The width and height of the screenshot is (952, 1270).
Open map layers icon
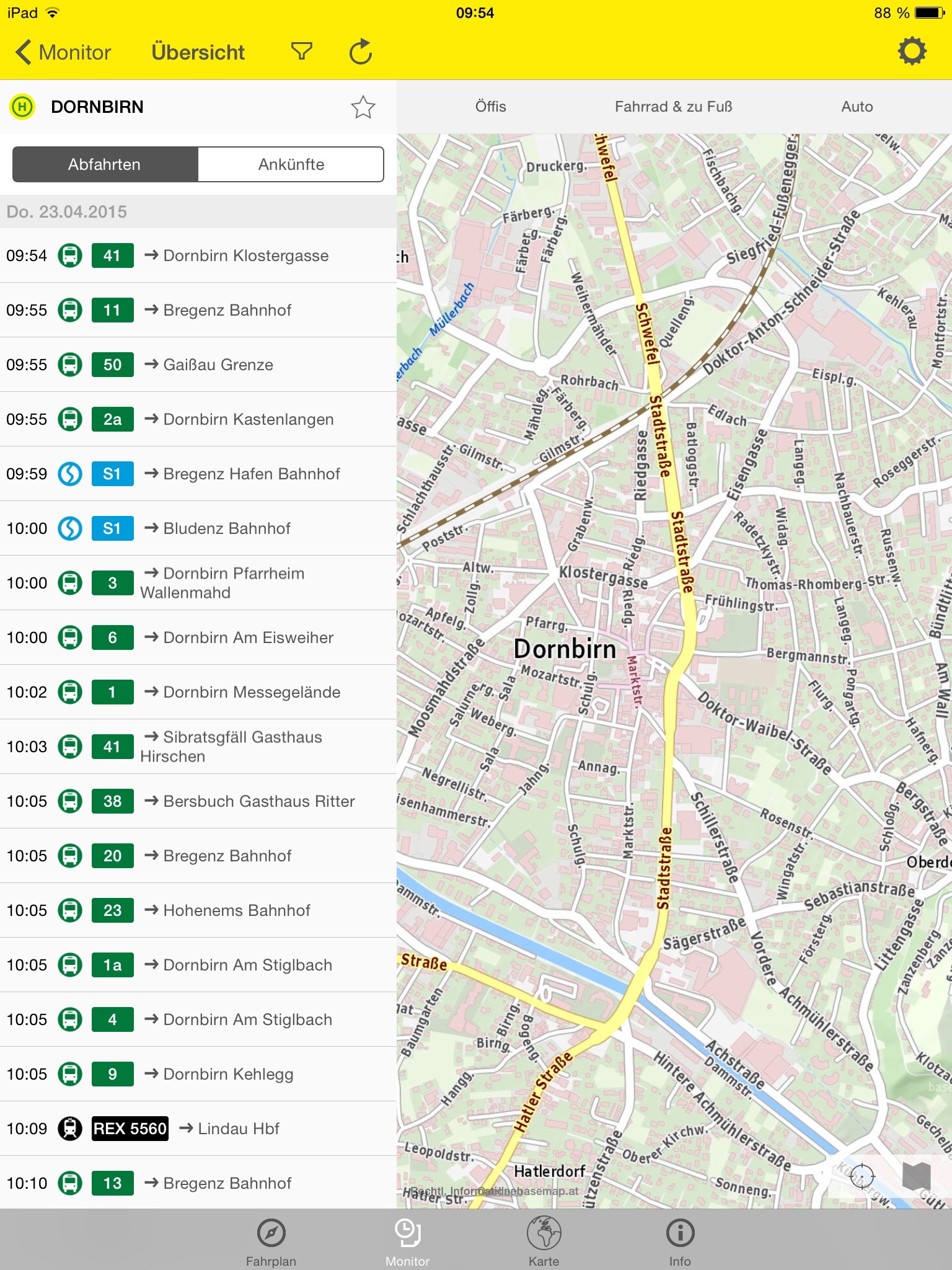click(x=917, y=1176)
